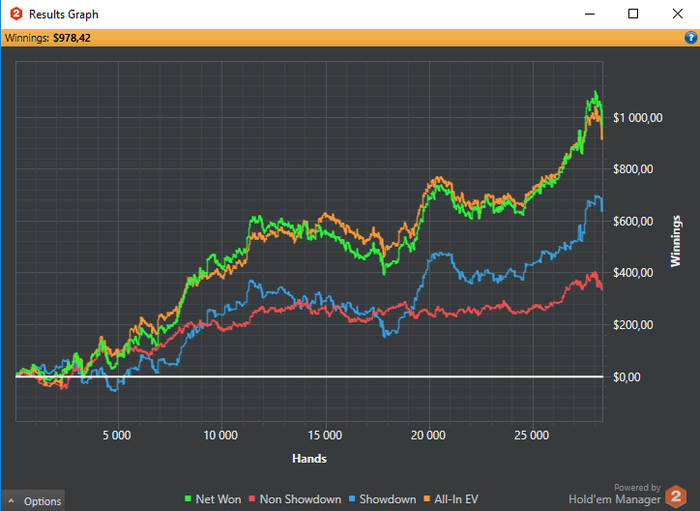Expand the Options panel
Image resolution: width=700 pixels, height=511 pixels.
33,501
